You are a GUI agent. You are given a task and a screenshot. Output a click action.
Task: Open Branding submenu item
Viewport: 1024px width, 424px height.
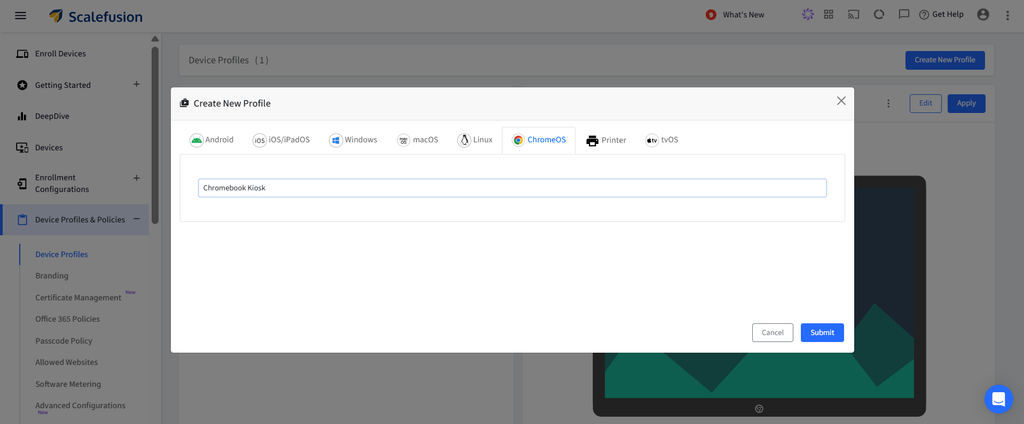click(52, 276)
